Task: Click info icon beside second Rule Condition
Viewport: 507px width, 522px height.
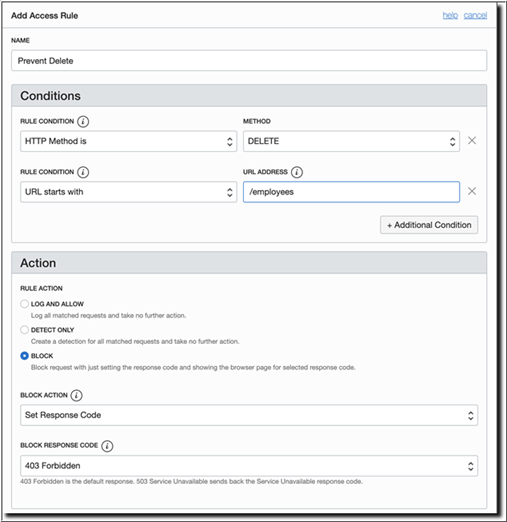Action: click(x=83, y=172)
